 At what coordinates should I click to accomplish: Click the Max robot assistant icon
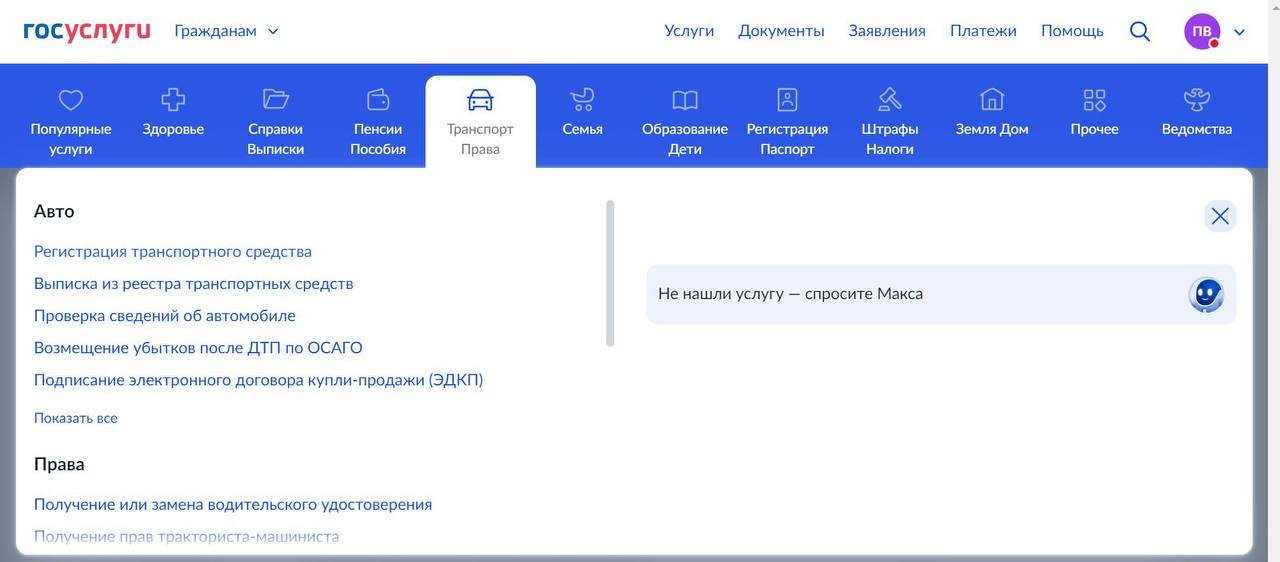1207,295
